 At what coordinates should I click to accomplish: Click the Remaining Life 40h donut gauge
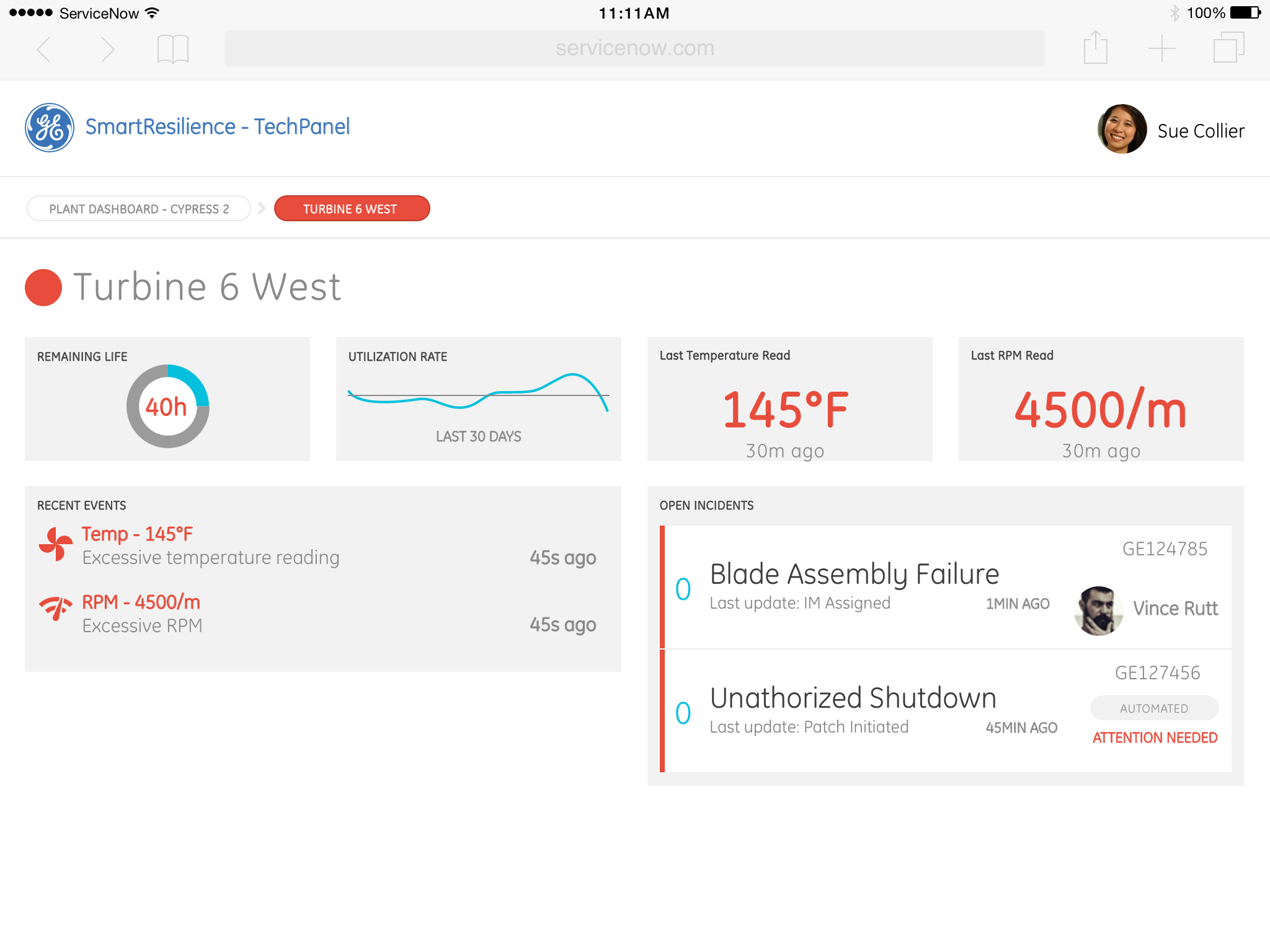tap(167, 407)
